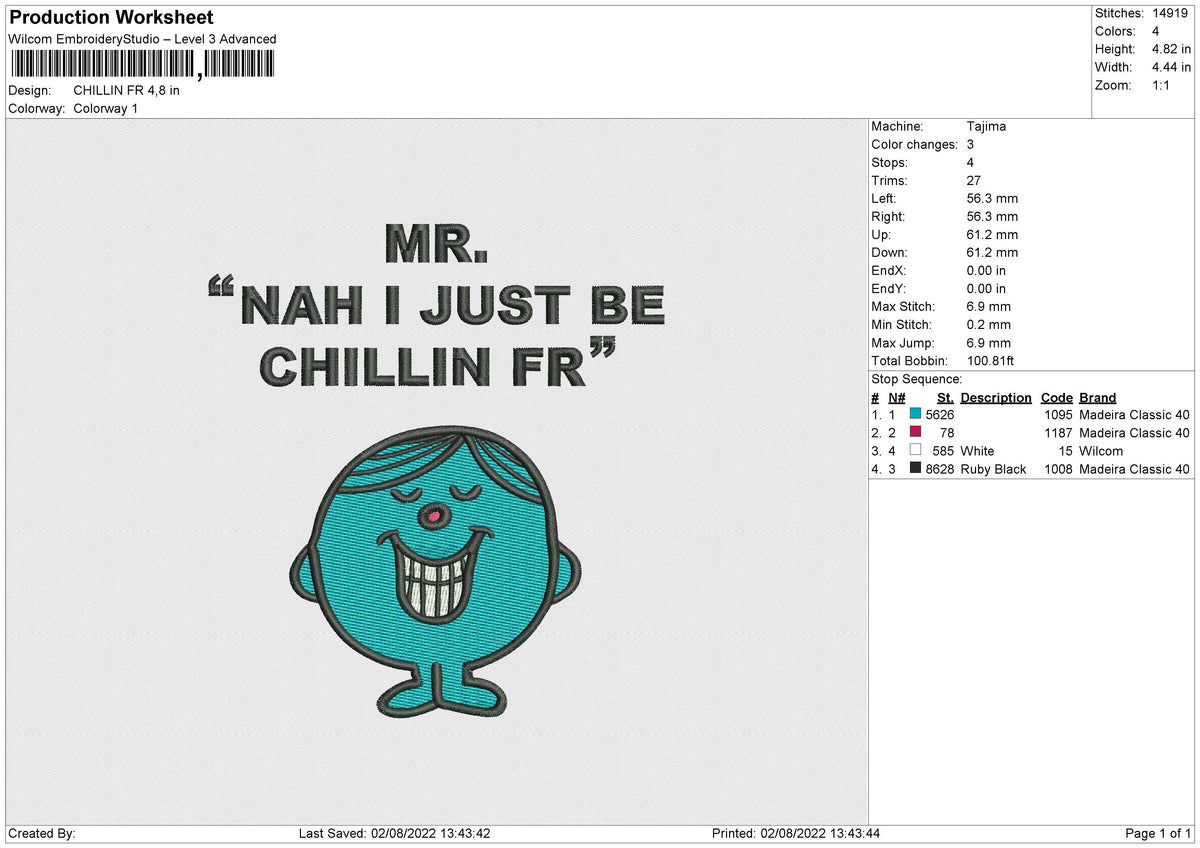Click the Zoom value 1:1
The image size is (1200, 848).
(x=1163, y=85)
